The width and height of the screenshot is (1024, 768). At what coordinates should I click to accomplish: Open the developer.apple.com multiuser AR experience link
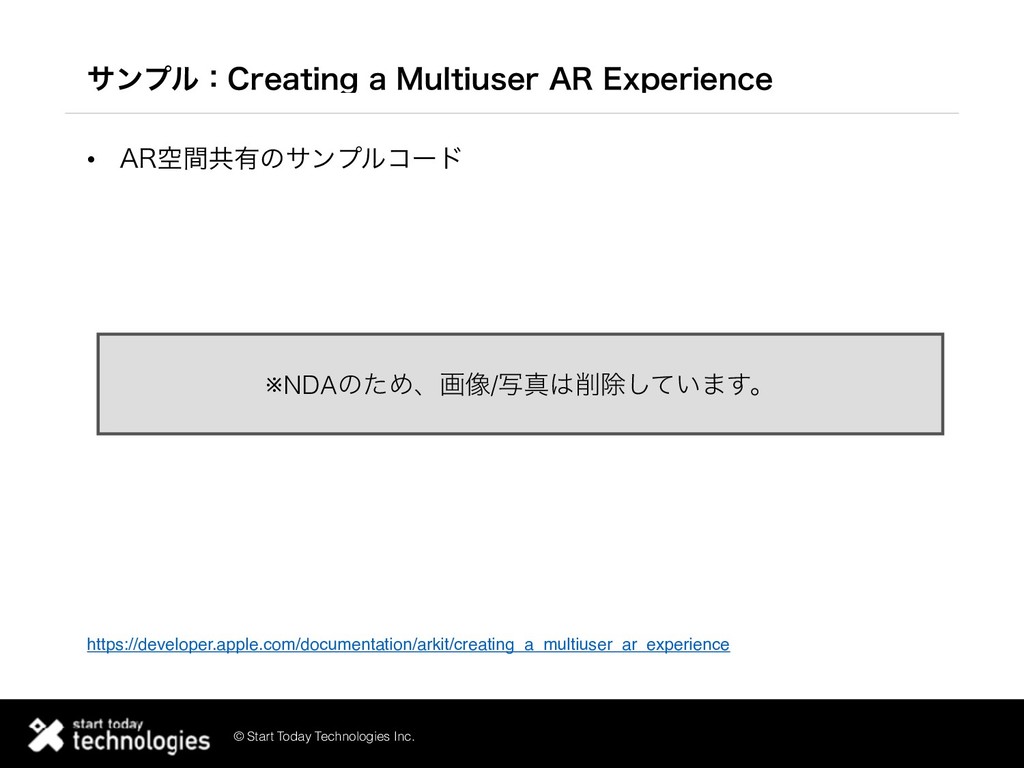(x=408, y=644)
